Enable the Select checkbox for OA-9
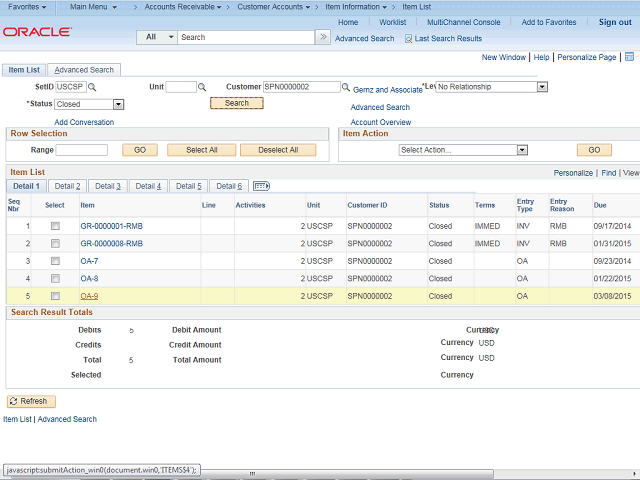 click(x=55, y=296)
